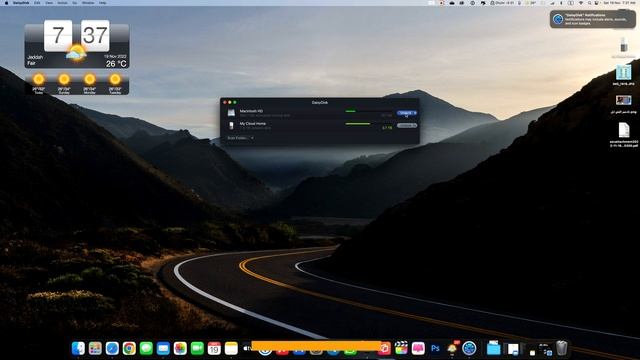Open Calendar from the Dock
Screen dimensions: 640x360
(214, 348)
